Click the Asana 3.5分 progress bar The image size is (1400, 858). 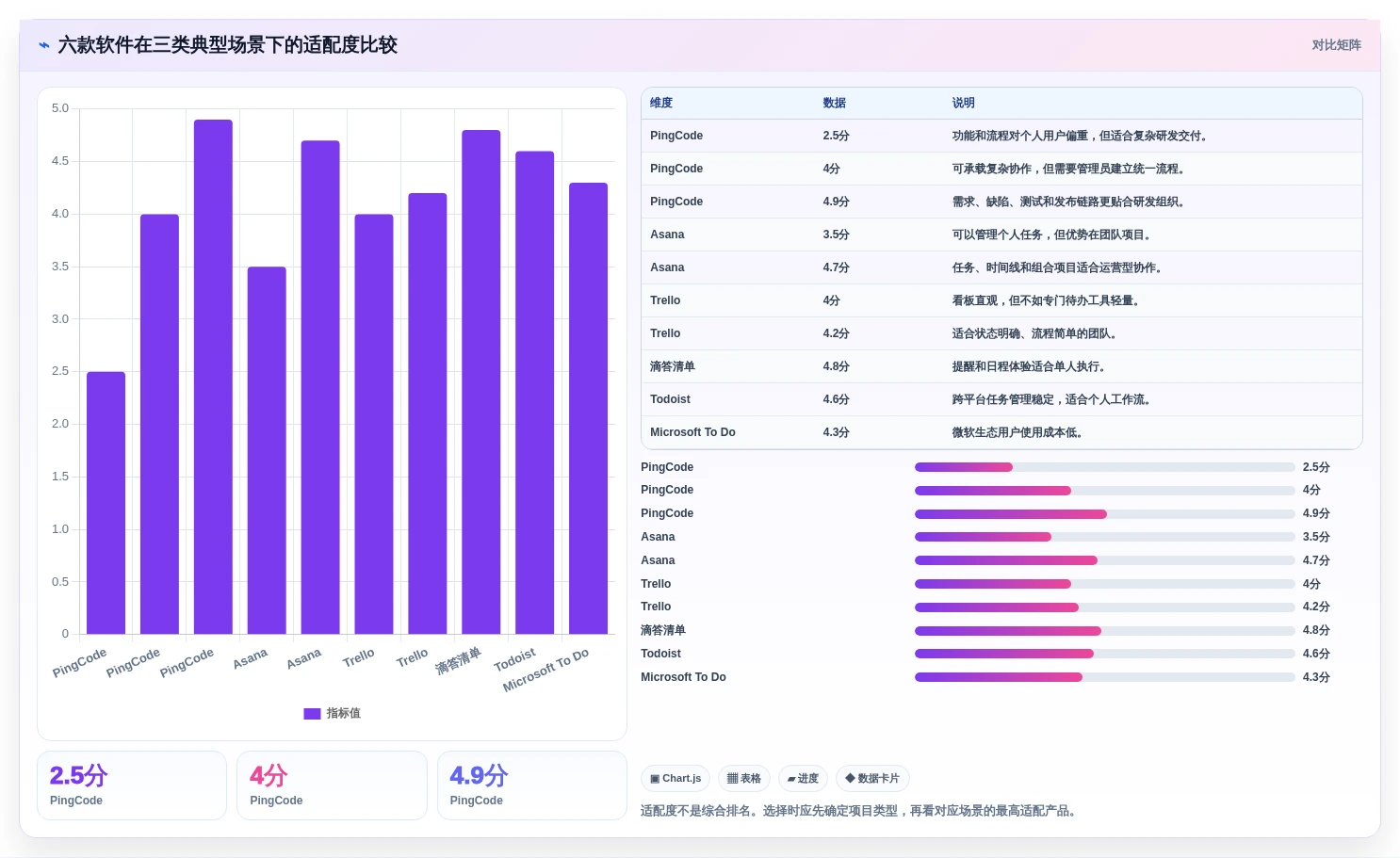pyautogui.click(x=1104, y=537)
